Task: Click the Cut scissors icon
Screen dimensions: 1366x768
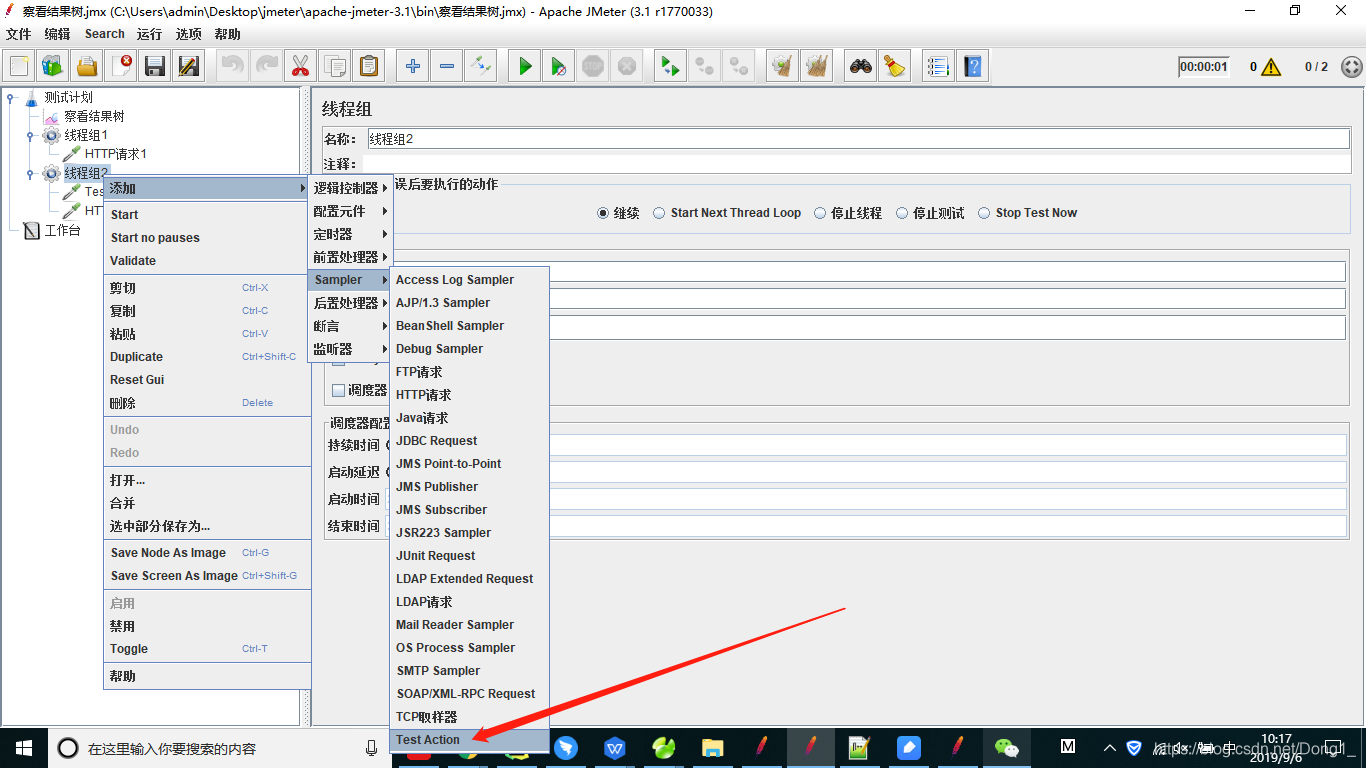Action: pyautogui.click(x=300, y=66)
